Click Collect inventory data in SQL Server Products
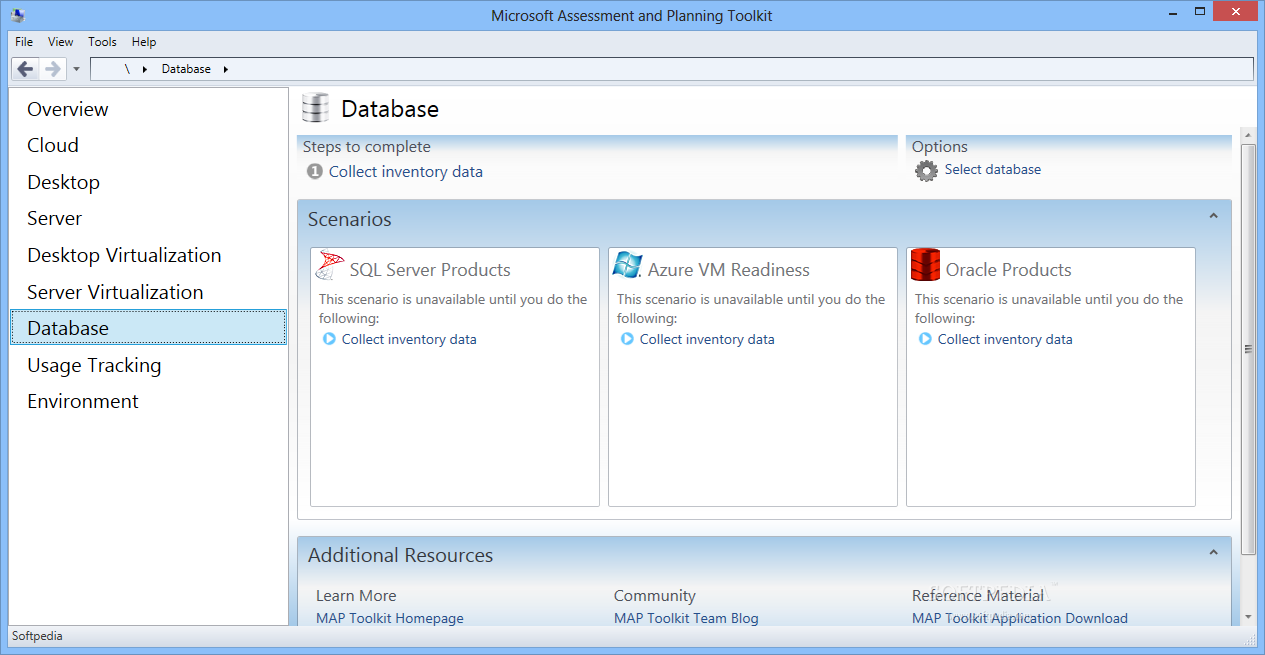Viewport: 1265px width, 655px height. point(409,339)
